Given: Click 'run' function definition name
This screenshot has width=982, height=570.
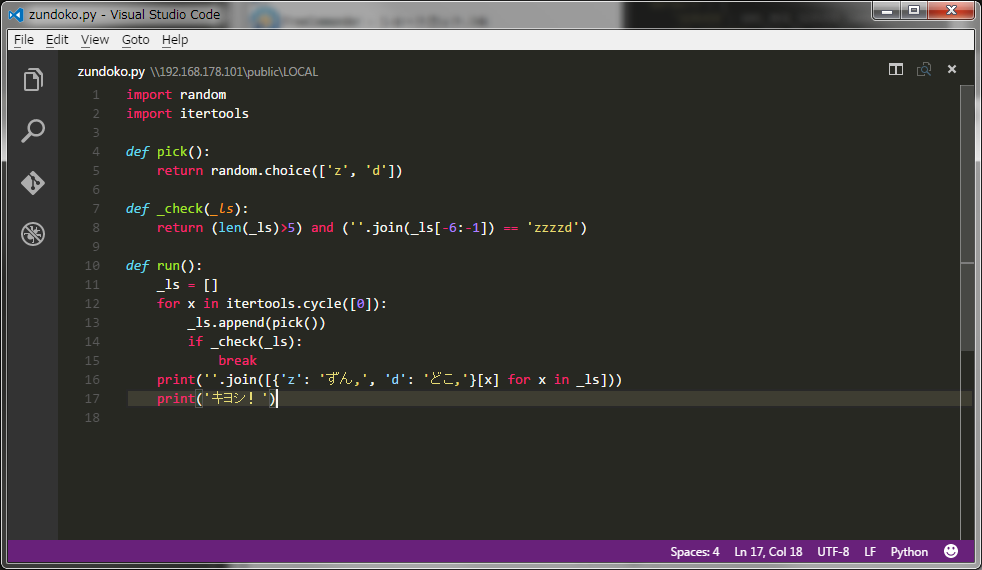Looking at the screenshot, I should (168, 266).
